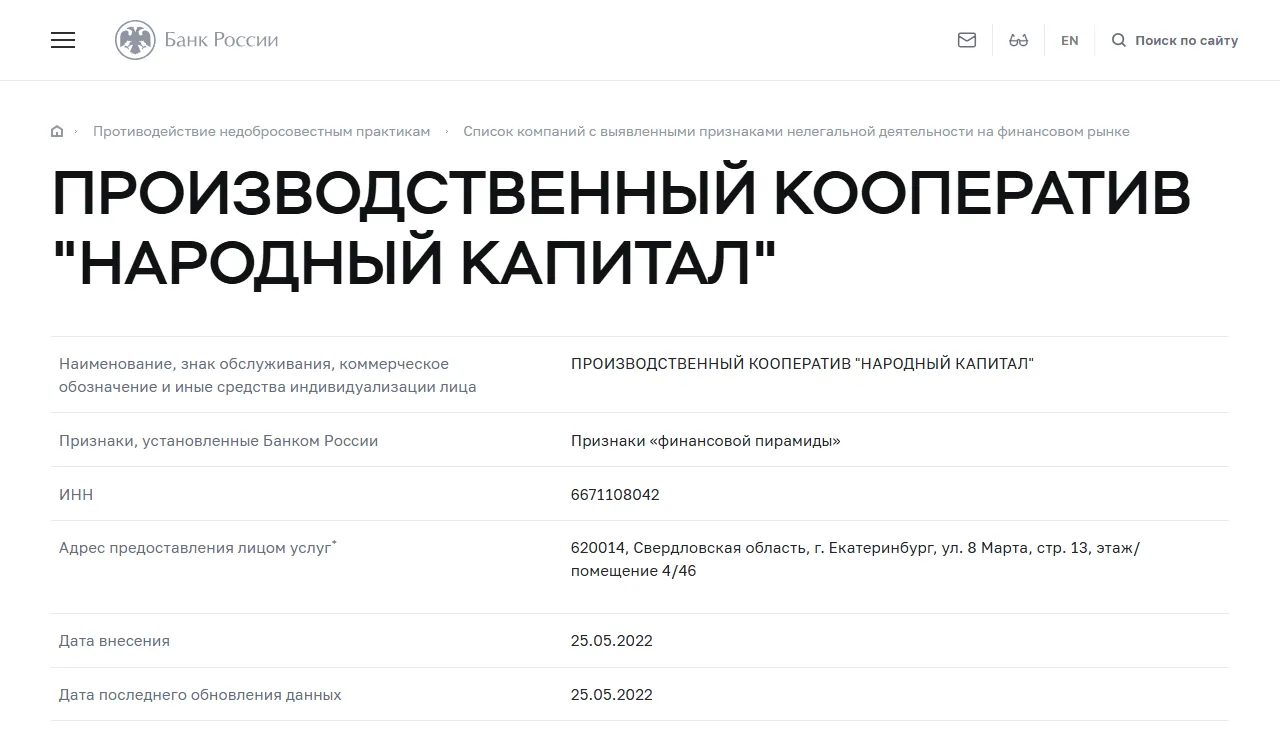Open "Противодействие недобросовестным практикам" breadcrumb
Image resolution: width=1280 pixels, height=750 pixels.
(x=262, y=132)
